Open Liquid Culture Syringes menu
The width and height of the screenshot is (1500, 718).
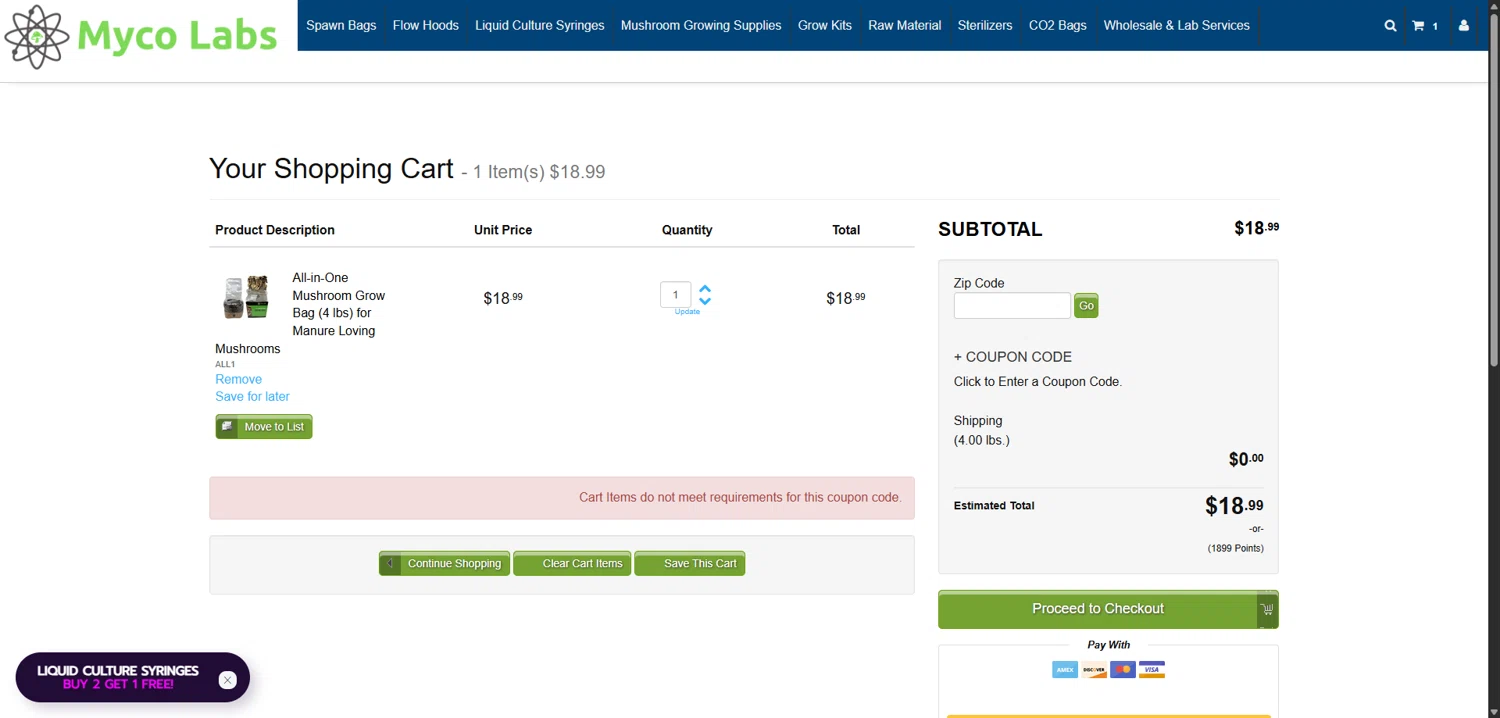click(540, 25)
